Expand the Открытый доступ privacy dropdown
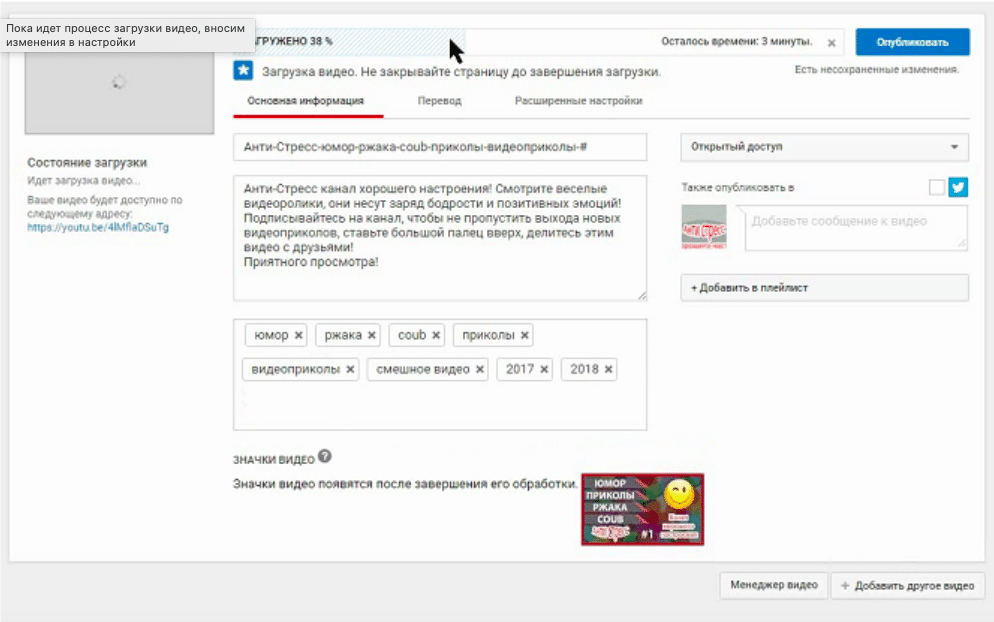Screen dimensions: 994x622 (824, 147)
